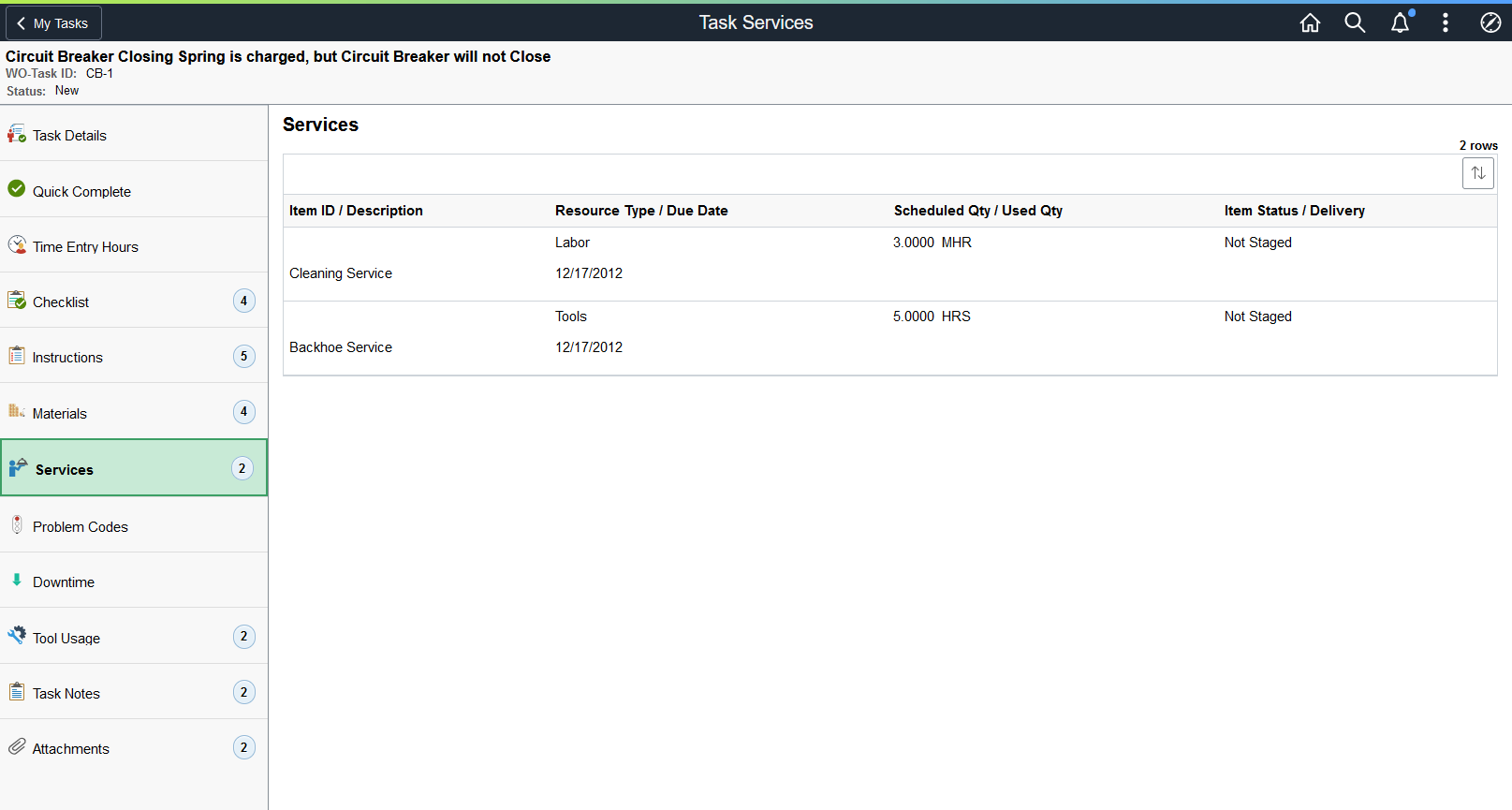Open the Search magnifier icon
The height and width of the screenshot is (810, 1512).
click(1355, 22)
